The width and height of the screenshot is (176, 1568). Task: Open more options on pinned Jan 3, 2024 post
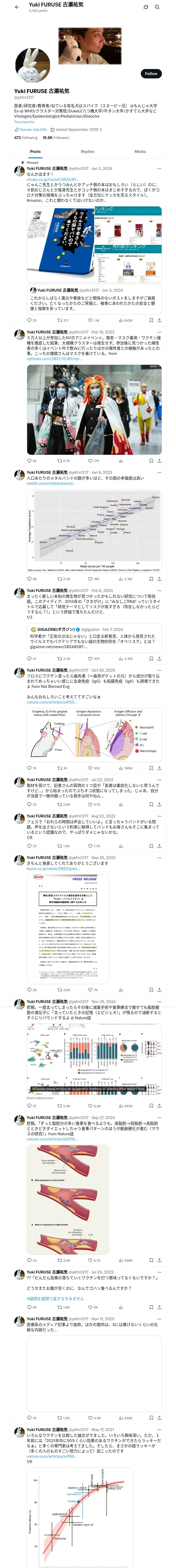(159, 169)
